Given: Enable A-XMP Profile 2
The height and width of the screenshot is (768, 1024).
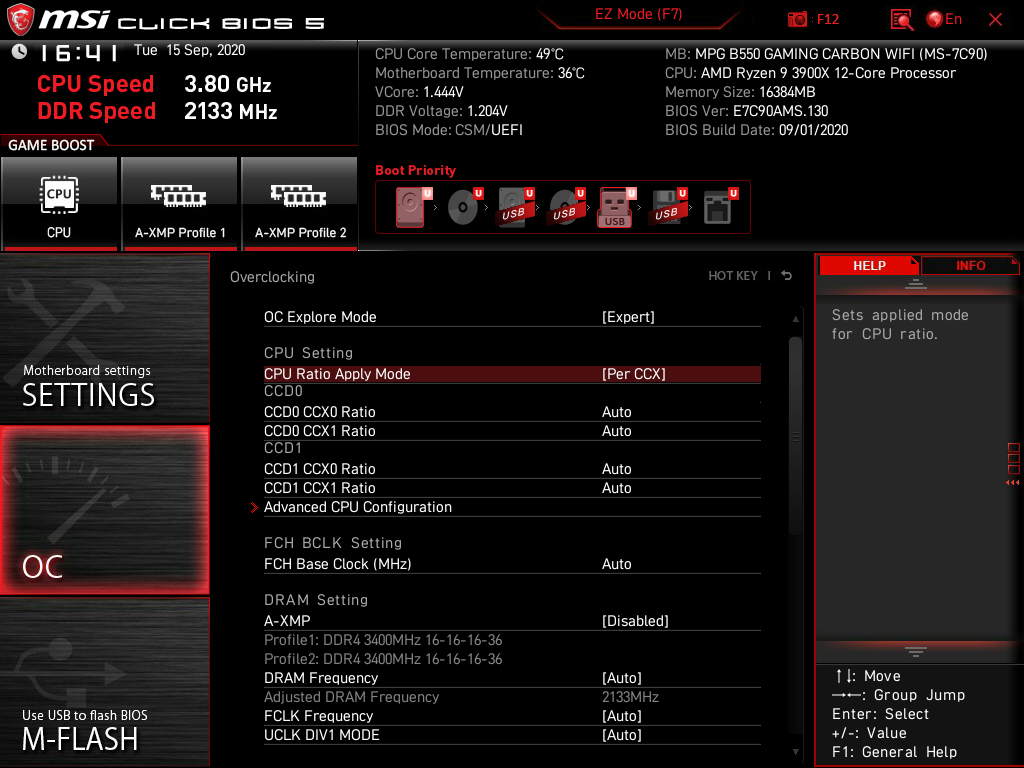Looking at the screenshot, I should pyautogui.click(x=299, y=203).
